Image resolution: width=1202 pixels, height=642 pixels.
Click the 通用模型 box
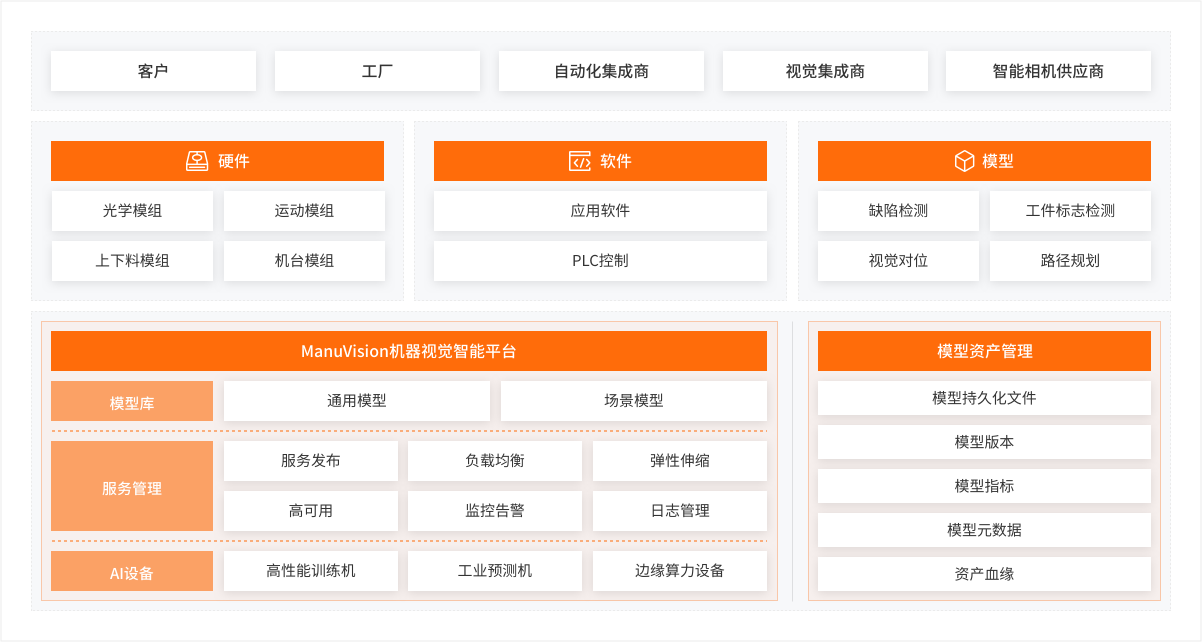tap(357, 401)
